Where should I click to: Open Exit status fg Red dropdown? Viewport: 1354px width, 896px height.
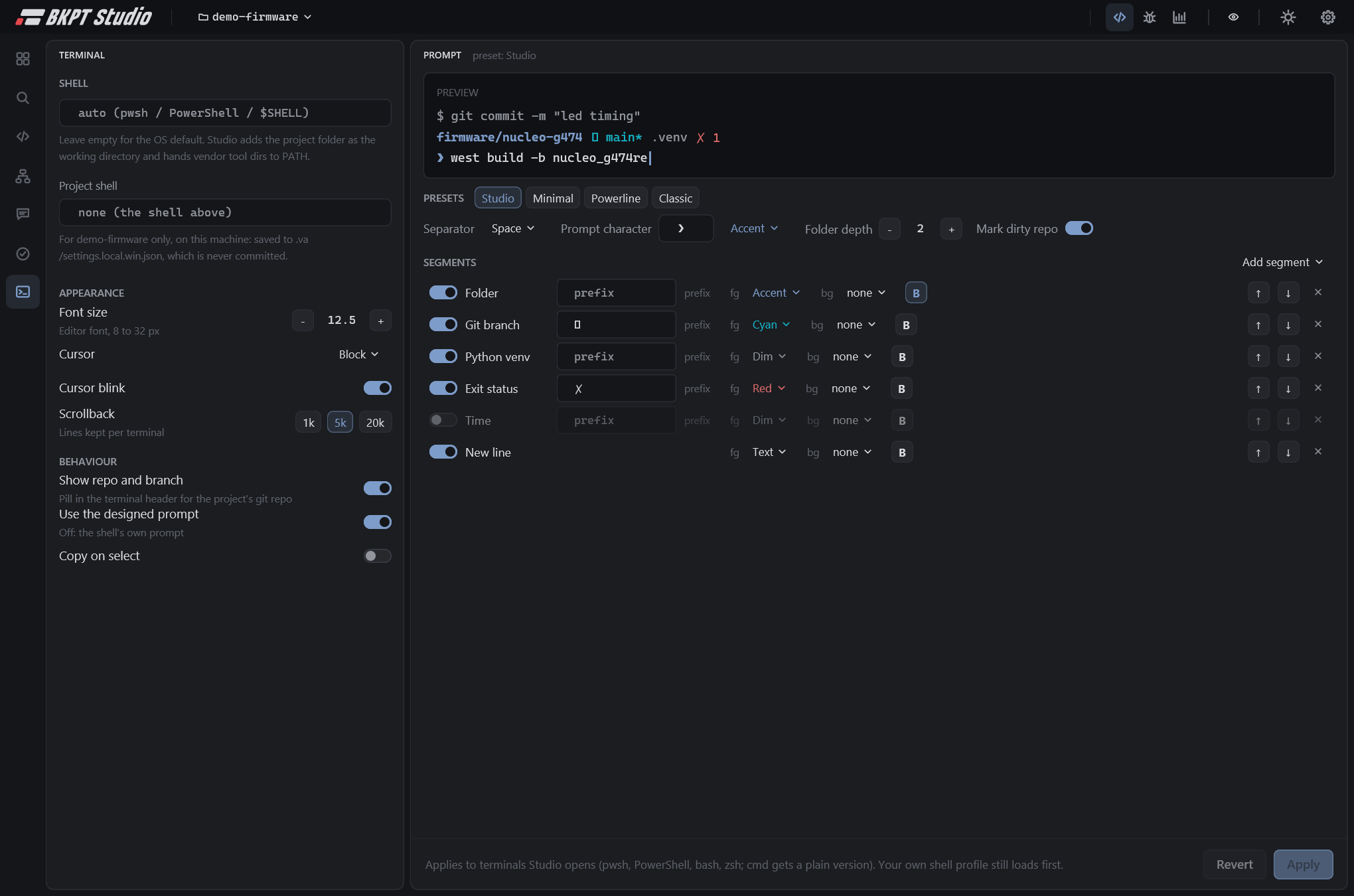pyautogui.click(x=769, y=388)
